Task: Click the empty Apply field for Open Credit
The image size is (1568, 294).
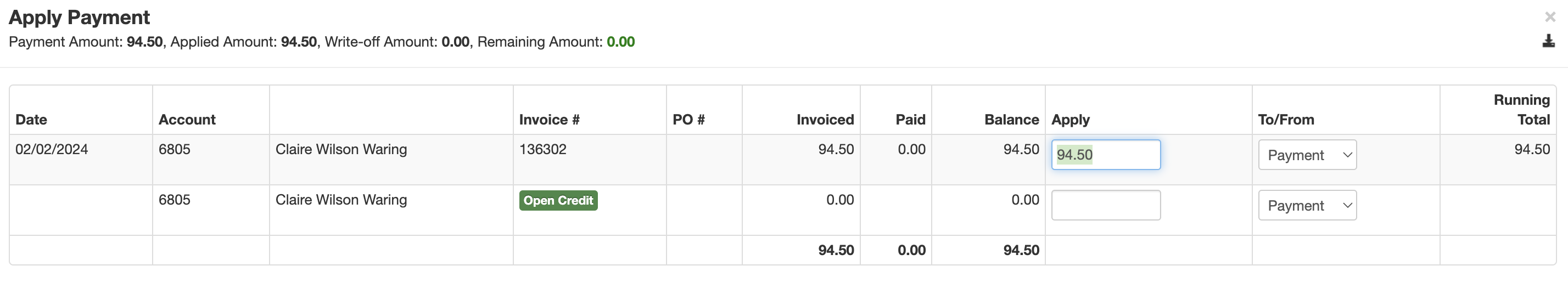Action: [1105, 206]
